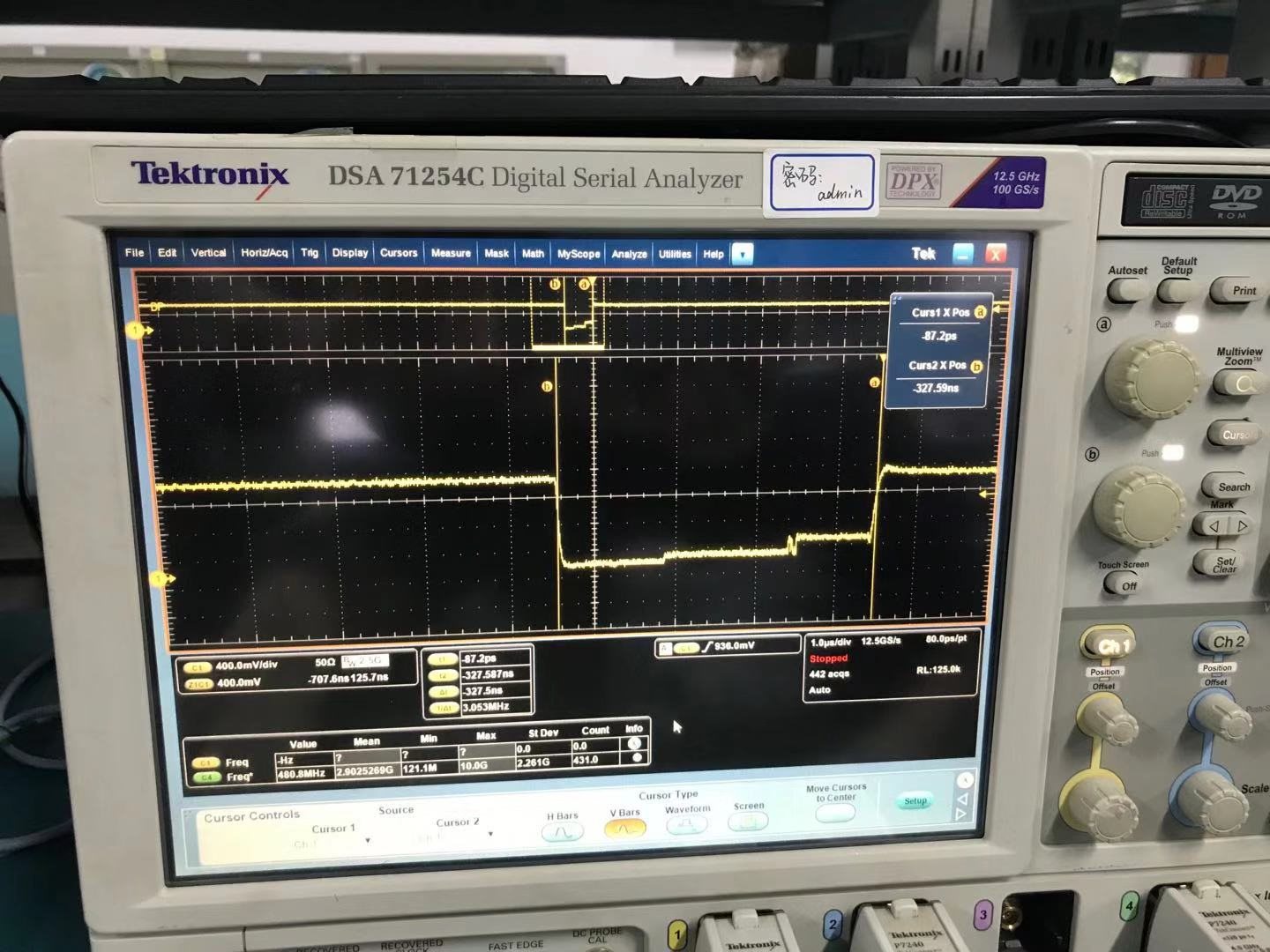Select Screen cursor type
This screenshot has height=952, width=1270.
[749, 822]
